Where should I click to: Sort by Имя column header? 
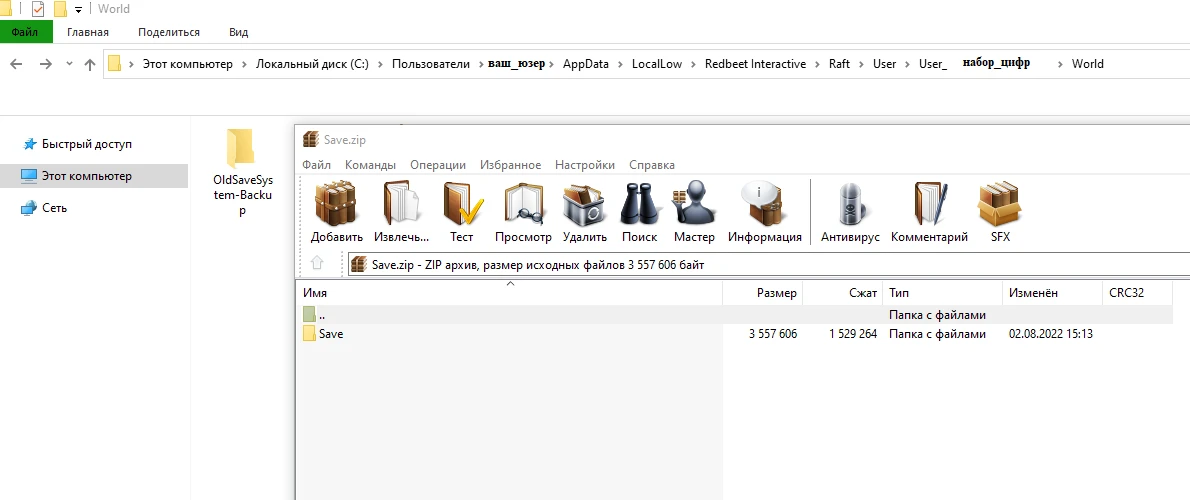click(509, 293)
